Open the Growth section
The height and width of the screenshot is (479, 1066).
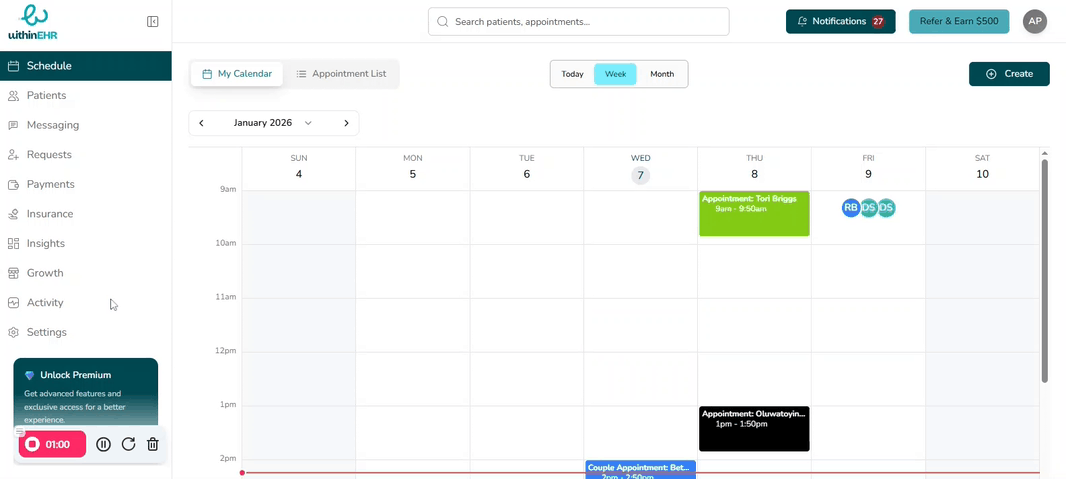coord(44,273)
